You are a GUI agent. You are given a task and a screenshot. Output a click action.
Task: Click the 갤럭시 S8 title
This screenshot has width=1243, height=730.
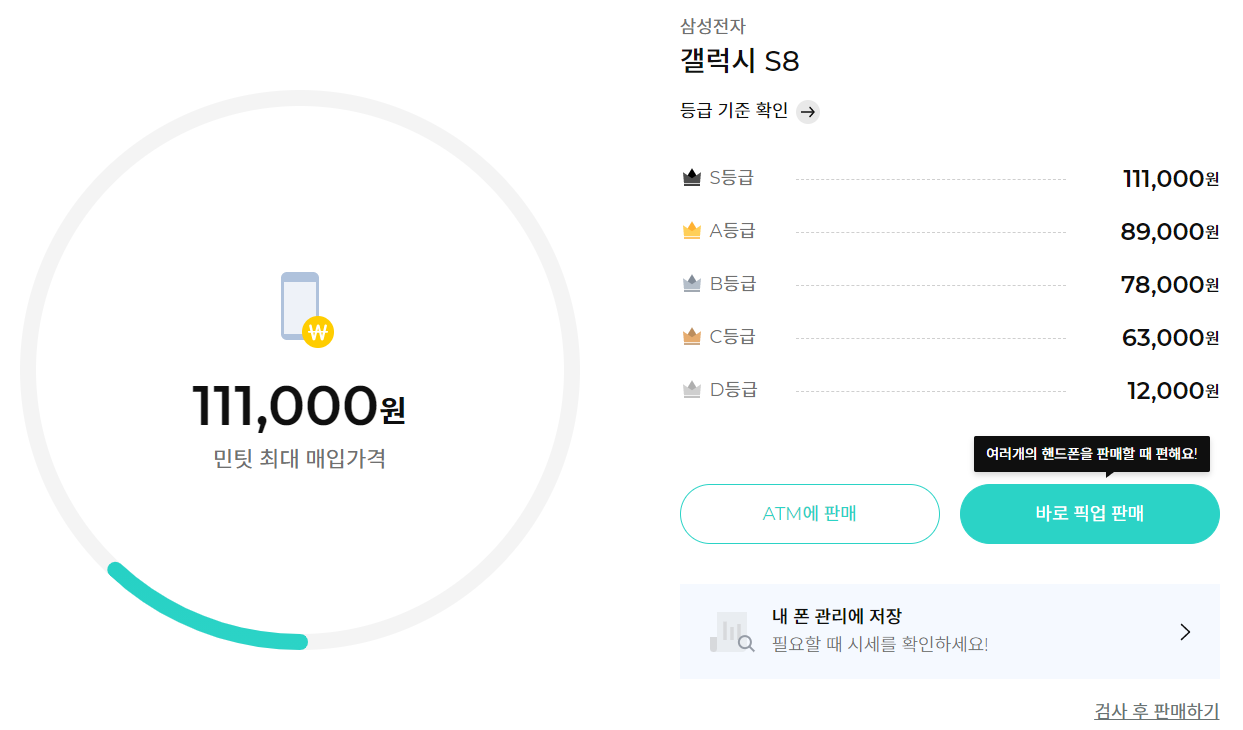[x=739, y=62]
